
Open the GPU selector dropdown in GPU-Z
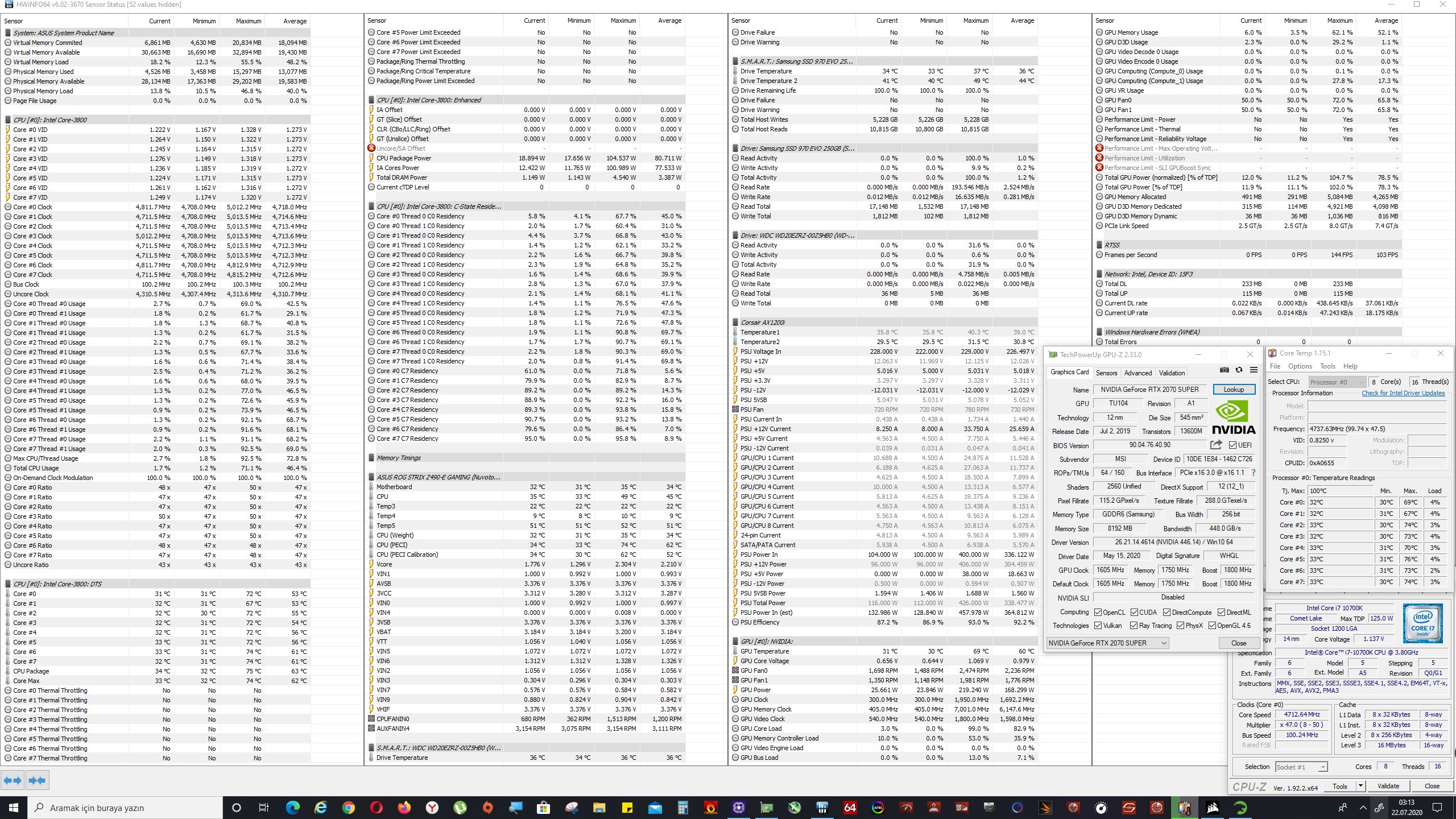pyautogui.click(x=1108, y=643)
